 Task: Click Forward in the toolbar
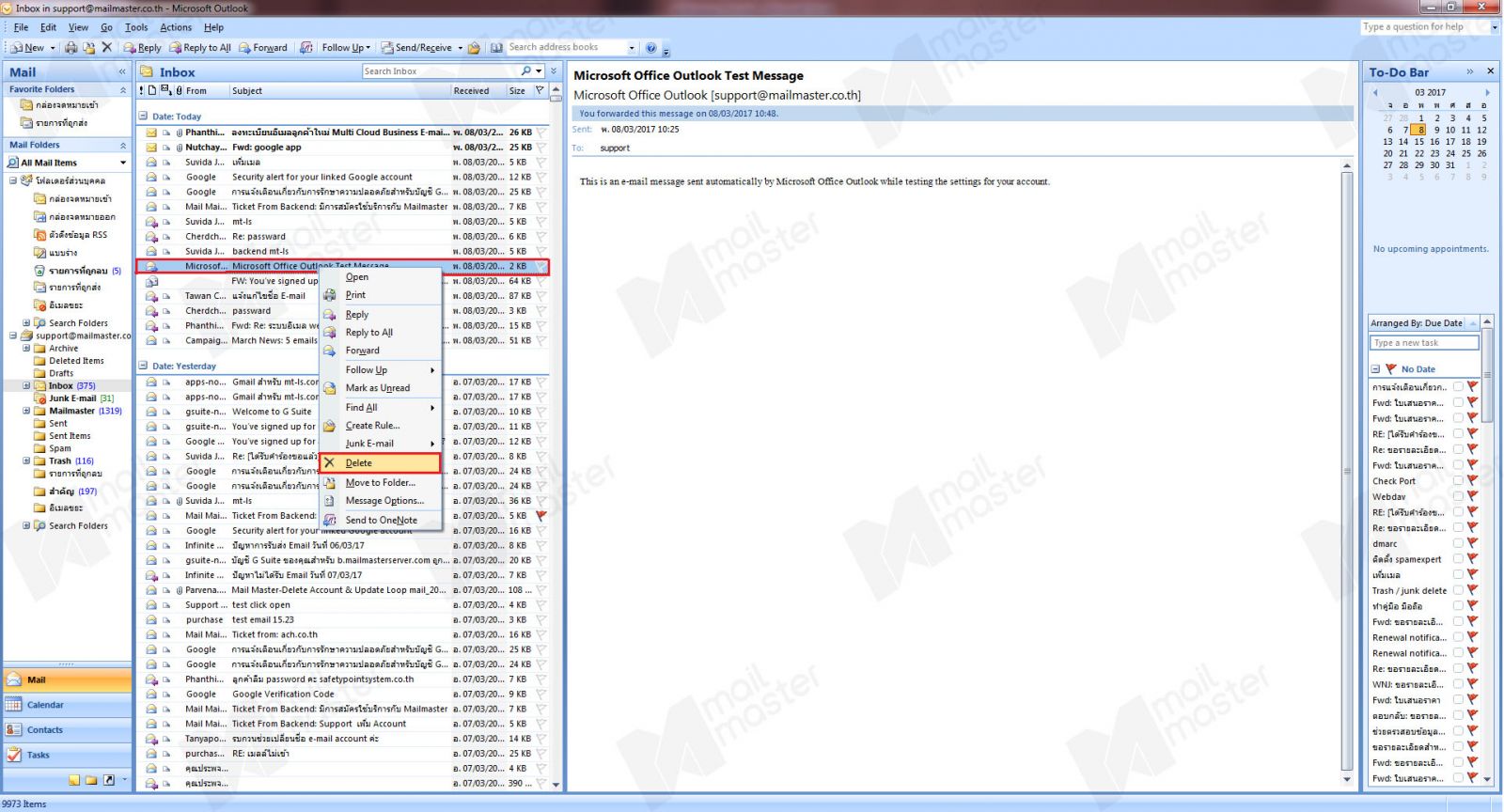tap(263, 48)
